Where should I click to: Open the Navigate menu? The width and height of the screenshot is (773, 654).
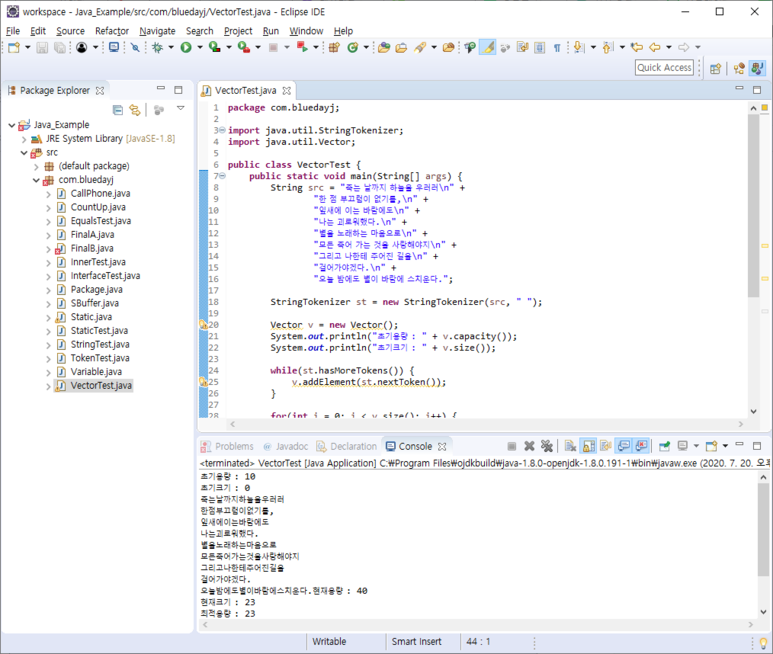pos(157,31)
